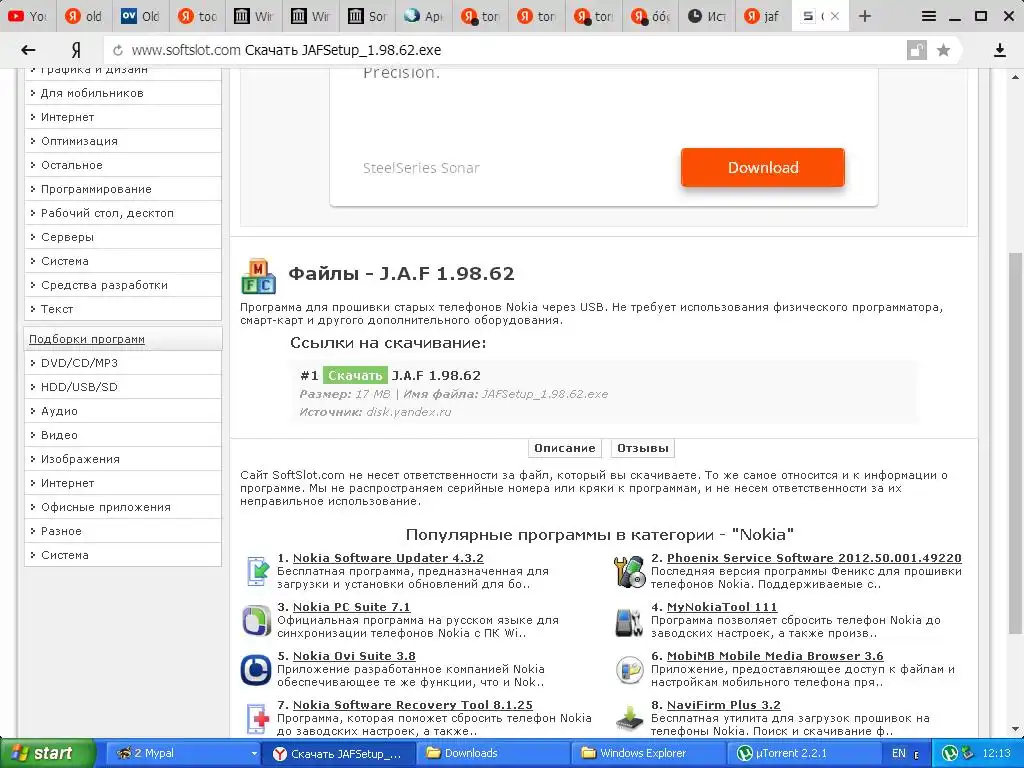Click the Yandex Я home logo
The width and height of the screenshot is (1024, 768).
(x=76, y=50)
